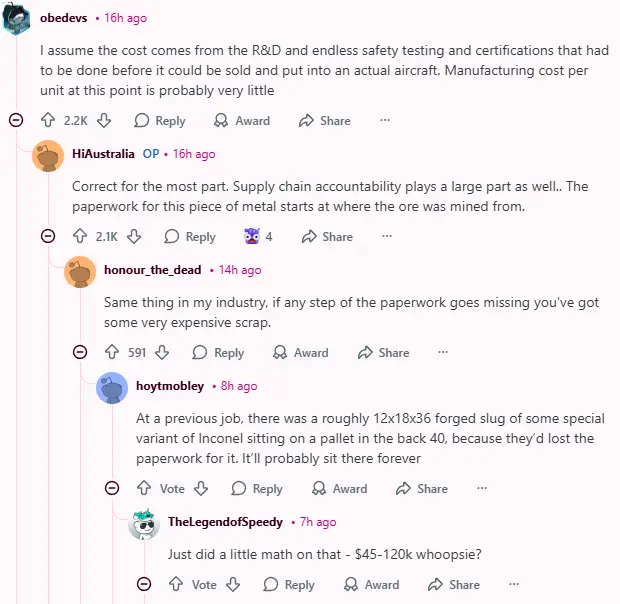The width and height of the screenshot is (620, 604).
Task: Open more options on honour_the_dead's comment
Action: 443,353
